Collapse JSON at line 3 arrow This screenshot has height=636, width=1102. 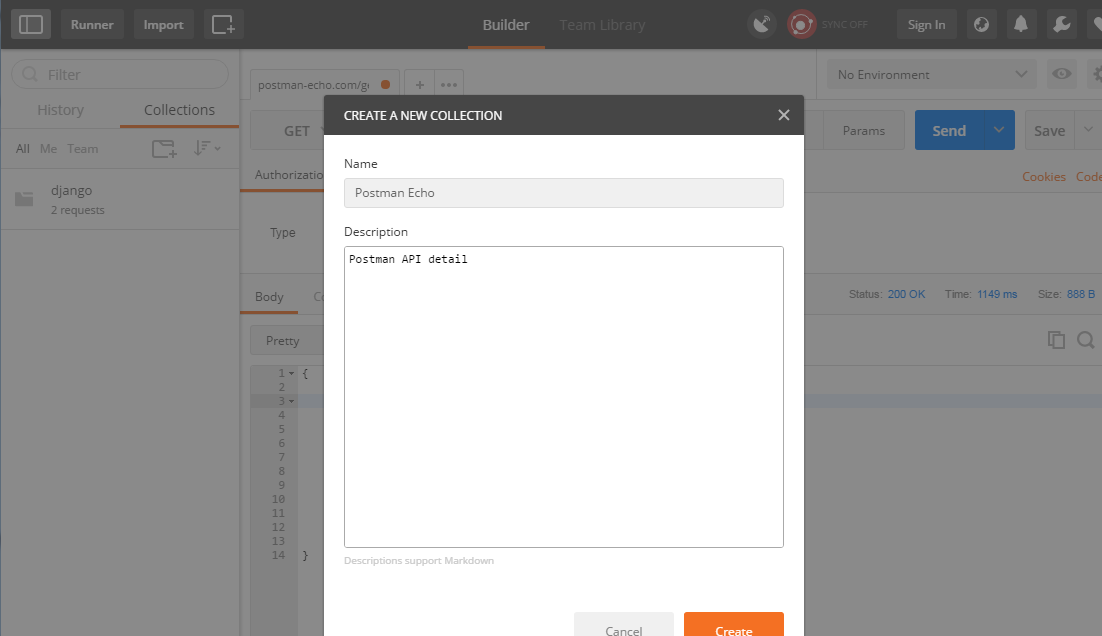[292, 401]
